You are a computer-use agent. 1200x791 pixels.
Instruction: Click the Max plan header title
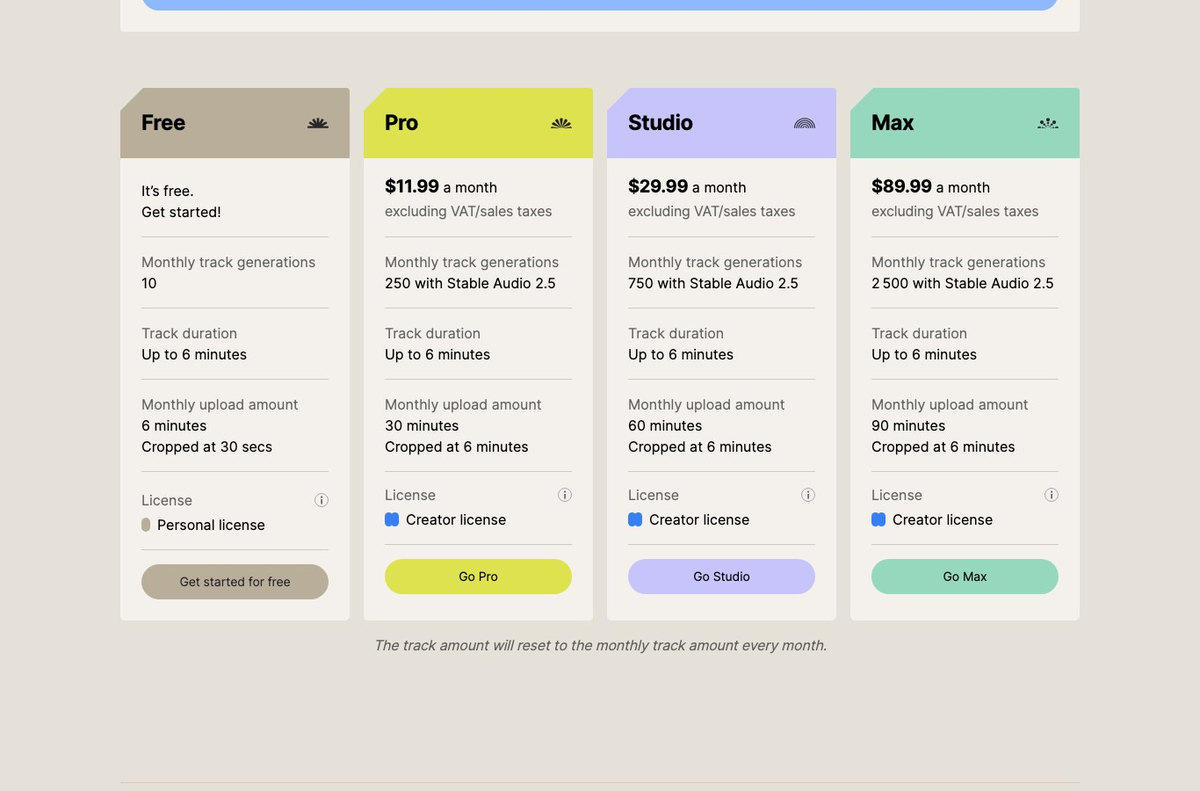pyautogui.click(x=892, y=123)
